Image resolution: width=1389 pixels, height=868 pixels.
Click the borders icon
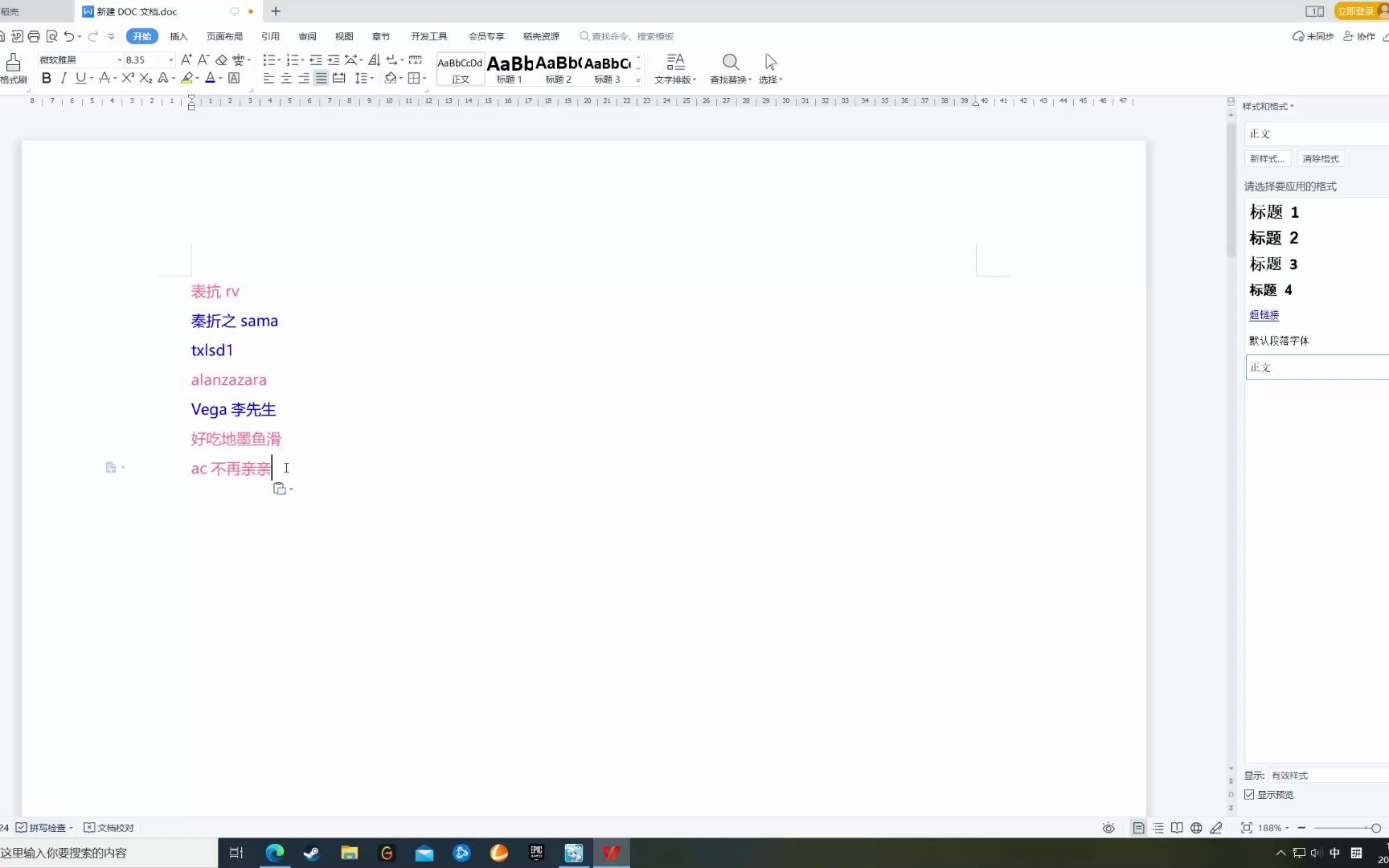pos(414,78)
